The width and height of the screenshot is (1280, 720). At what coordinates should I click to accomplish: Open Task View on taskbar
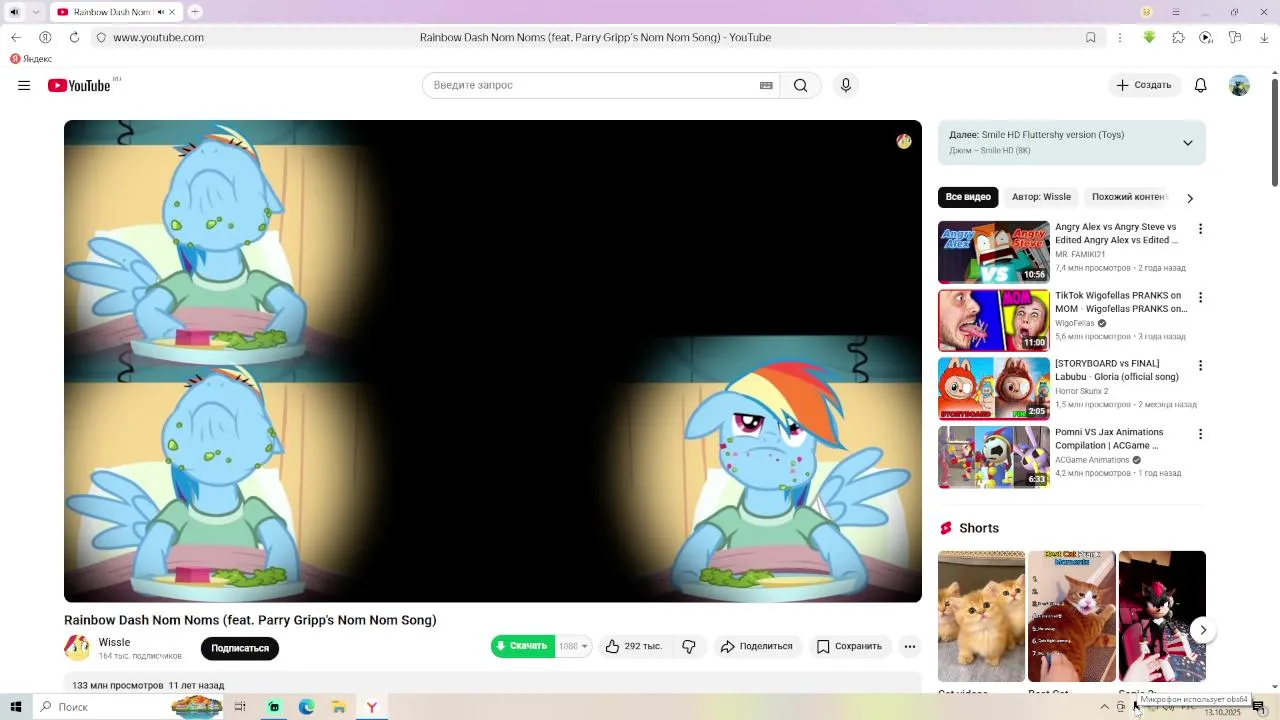pos(240,707)
